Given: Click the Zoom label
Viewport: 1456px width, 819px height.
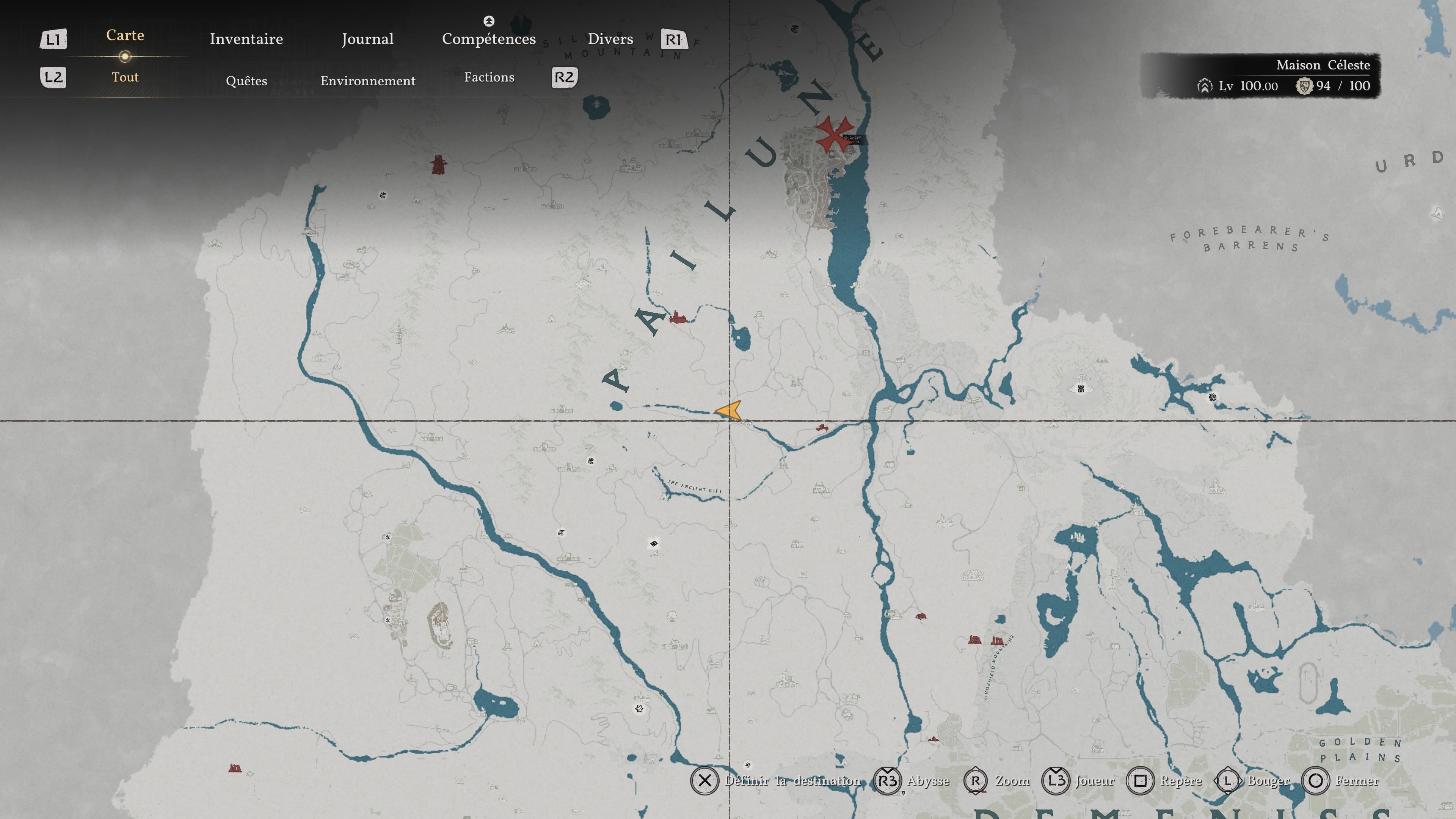Looking at the screenshot, I should [x=1012, y=781].
